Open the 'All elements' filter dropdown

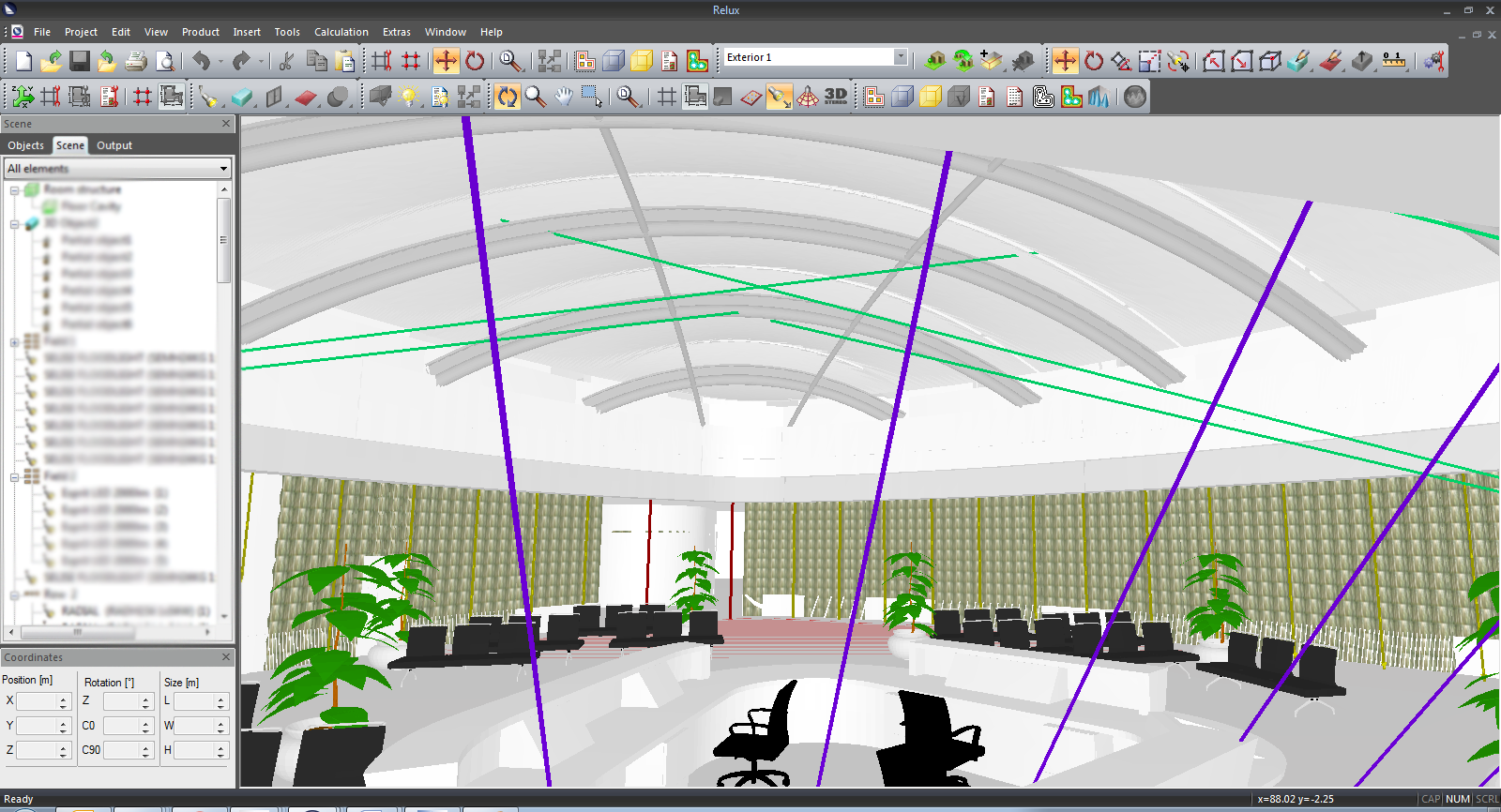pos(223,169)
